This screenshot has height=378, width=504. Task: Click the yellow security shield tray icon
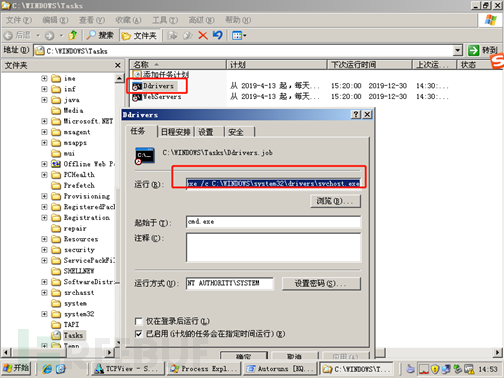point(435,369)
